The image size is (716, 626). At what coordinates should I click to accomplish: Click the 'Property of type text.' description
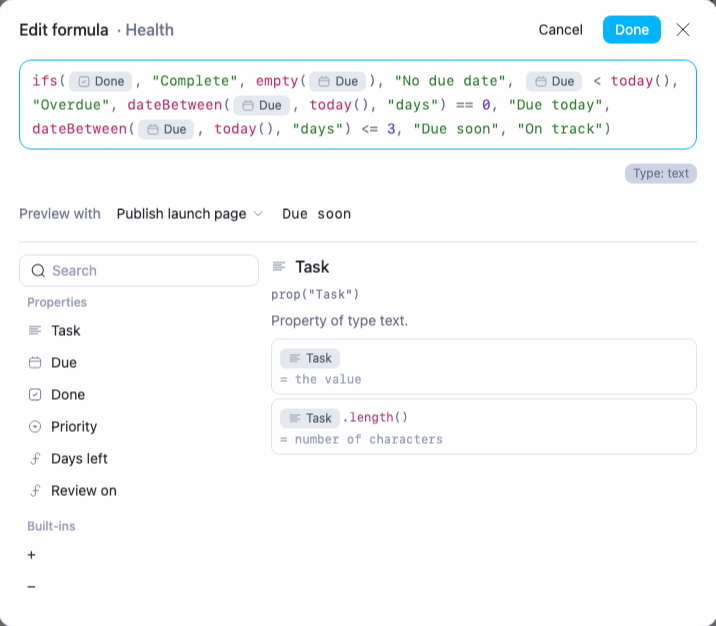click(339, 321)
